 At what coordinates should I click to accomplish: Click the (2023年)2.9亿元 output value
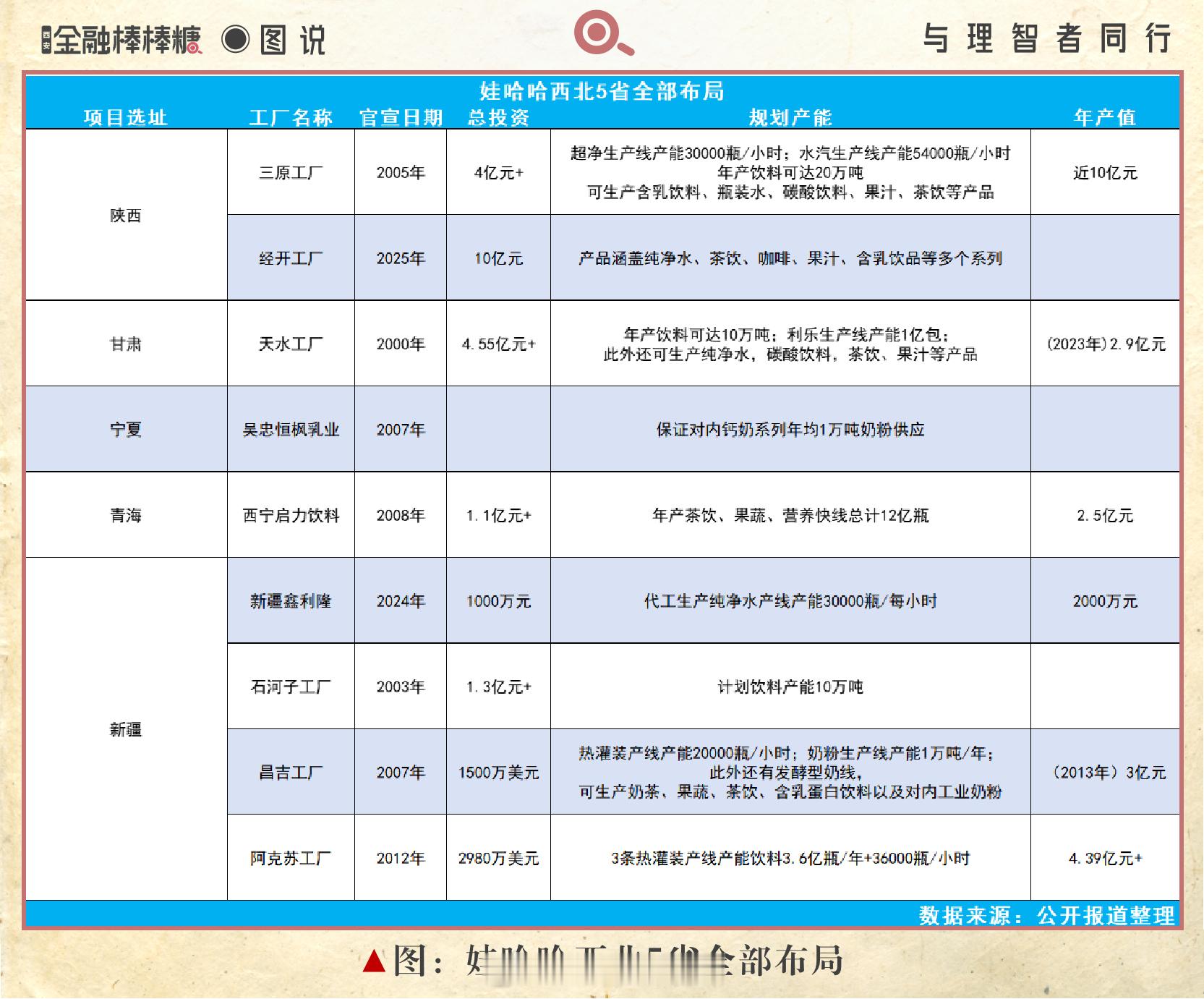1106,344
